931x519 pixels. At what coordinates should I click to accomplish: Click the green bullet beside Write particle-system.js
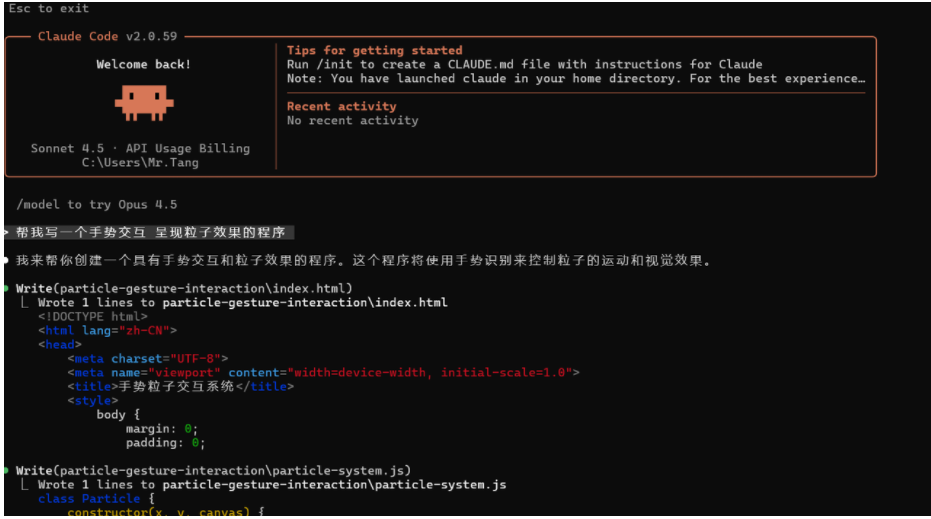[6, 469]
